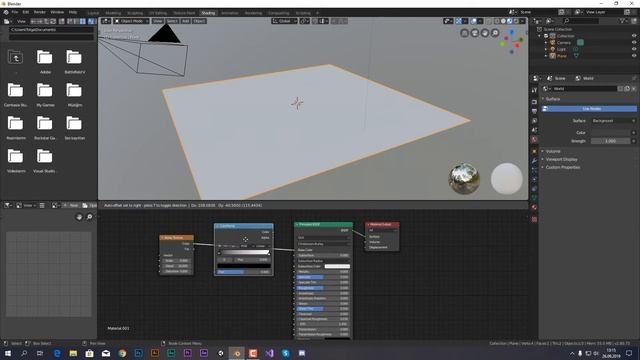Expand the Custom Properties panel
This screenshot has height=360, width=640.
click(x=561, y=167)
